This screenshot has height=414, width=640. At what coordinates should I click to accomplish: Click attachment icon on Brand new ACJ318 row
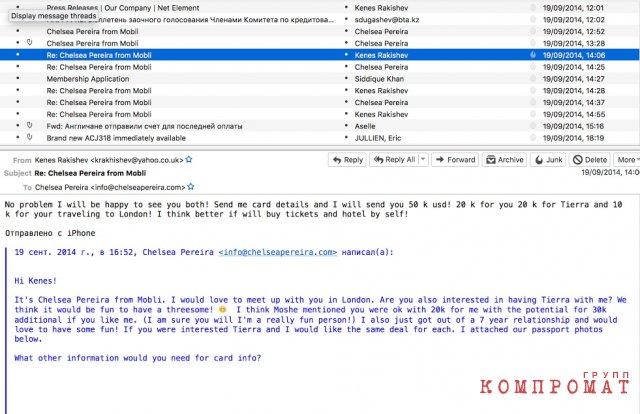coord(29,137)
